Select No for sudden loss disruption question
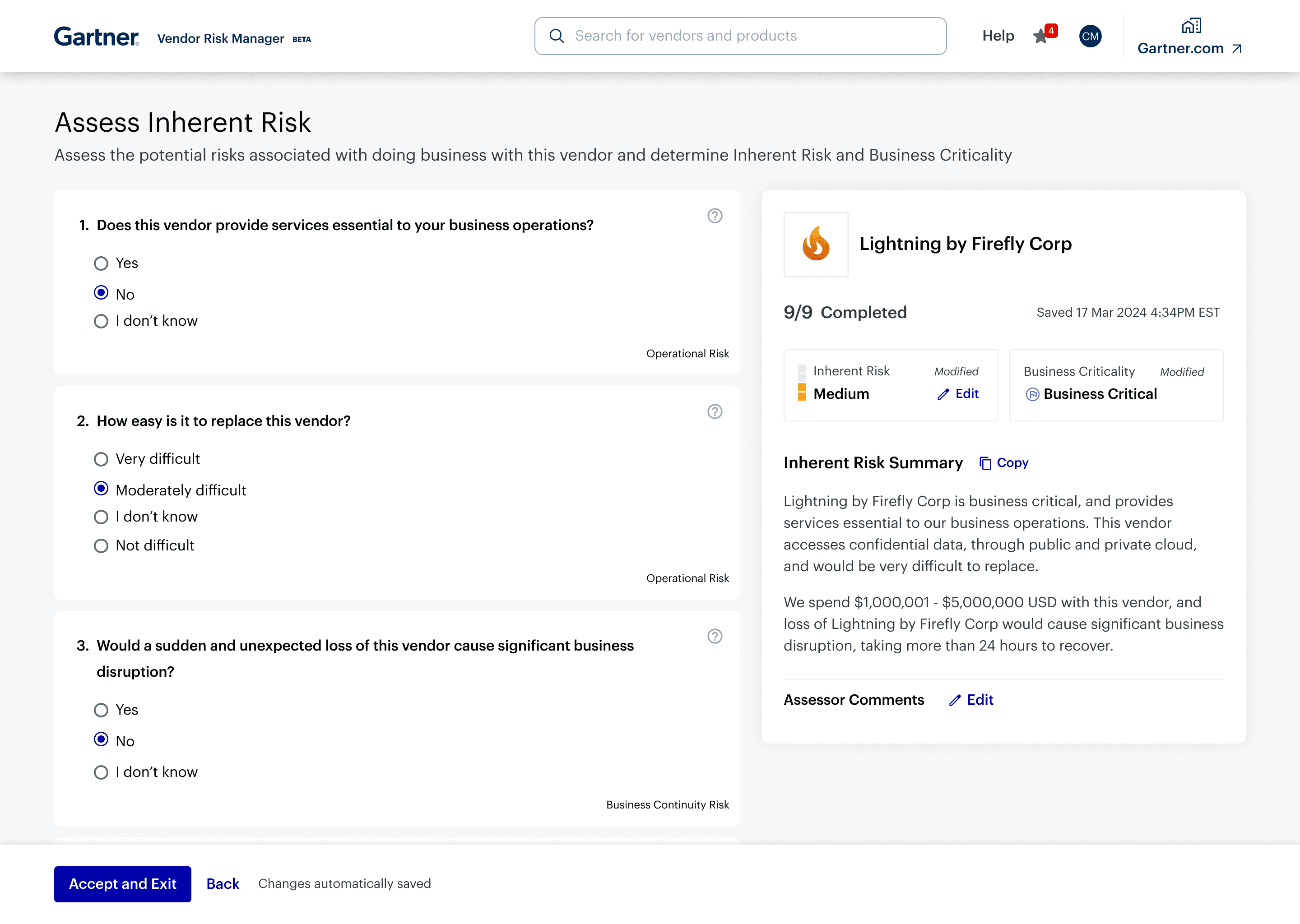Viewport: 1300px width, 924px height. [101, 739]
